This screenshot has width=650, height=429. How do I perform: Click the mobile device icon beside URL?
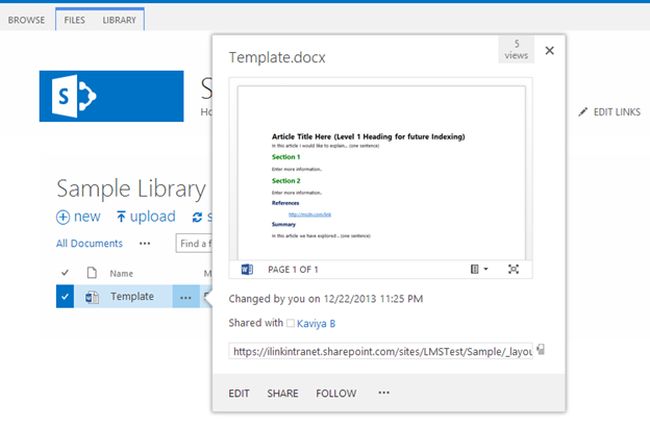click(x=540, y=350)
